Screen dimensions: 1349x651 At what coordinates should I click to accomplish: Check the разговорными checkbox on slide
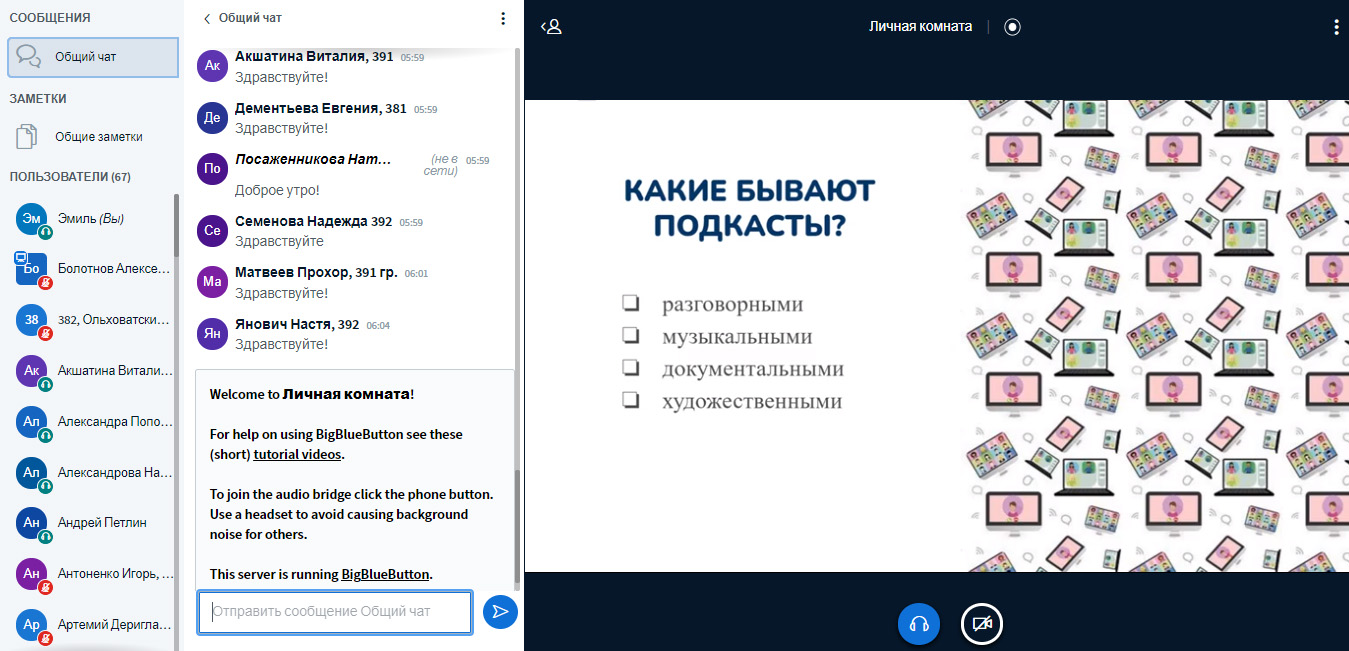630,303
